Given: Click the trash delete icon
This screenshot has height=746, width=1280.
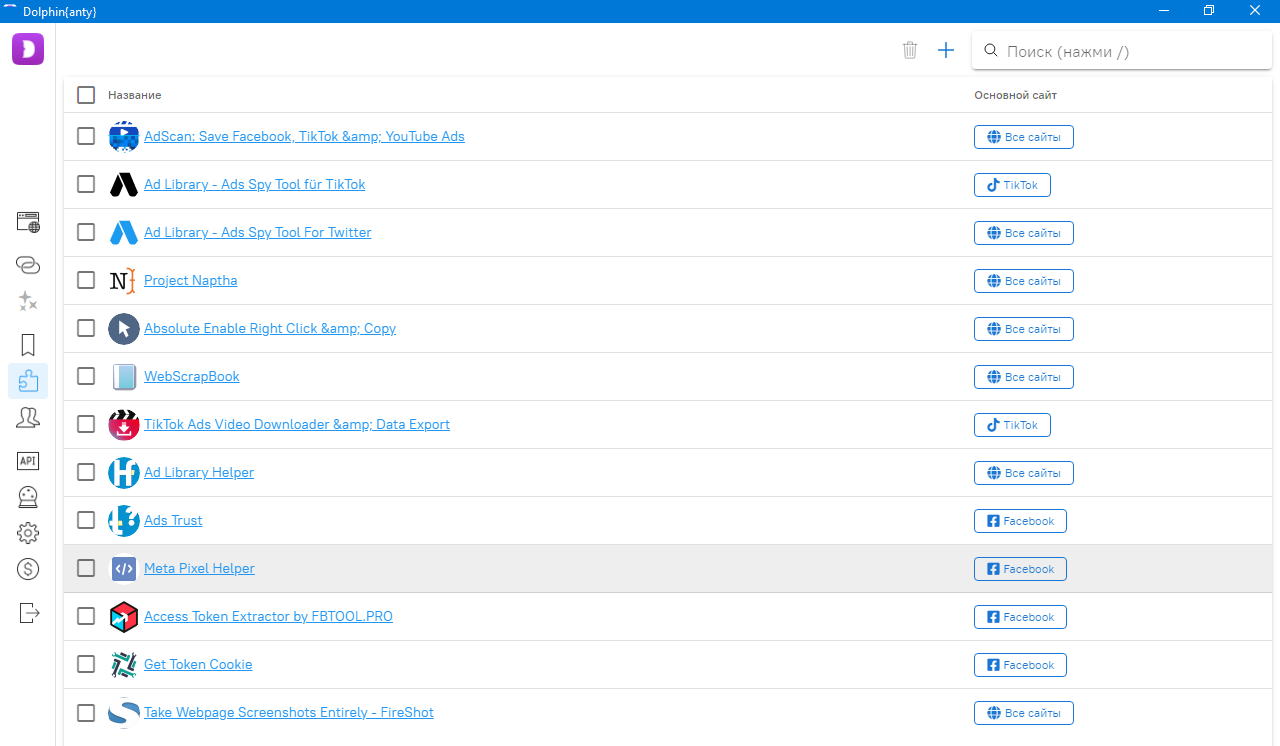Looking at the screenshot, I should pyautogui.click(x=910, y=50).
